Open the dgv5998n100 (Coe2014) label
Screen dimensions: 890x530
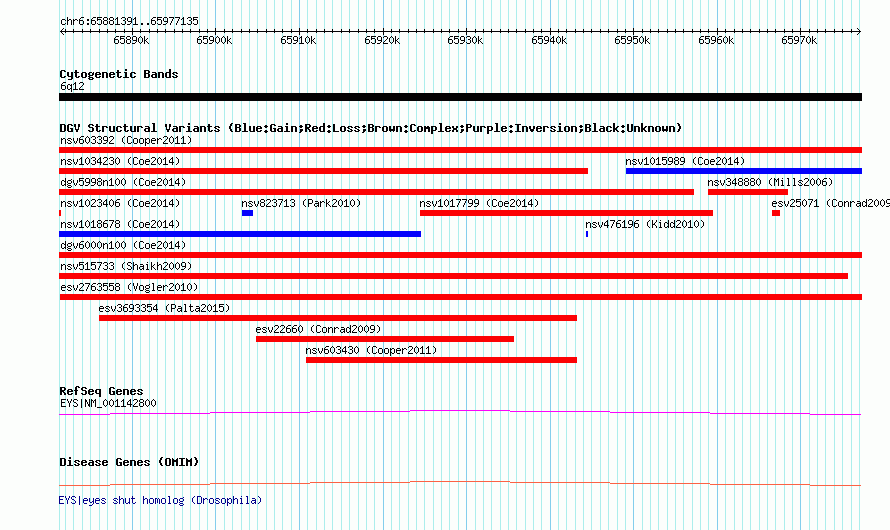click(123, 182)
